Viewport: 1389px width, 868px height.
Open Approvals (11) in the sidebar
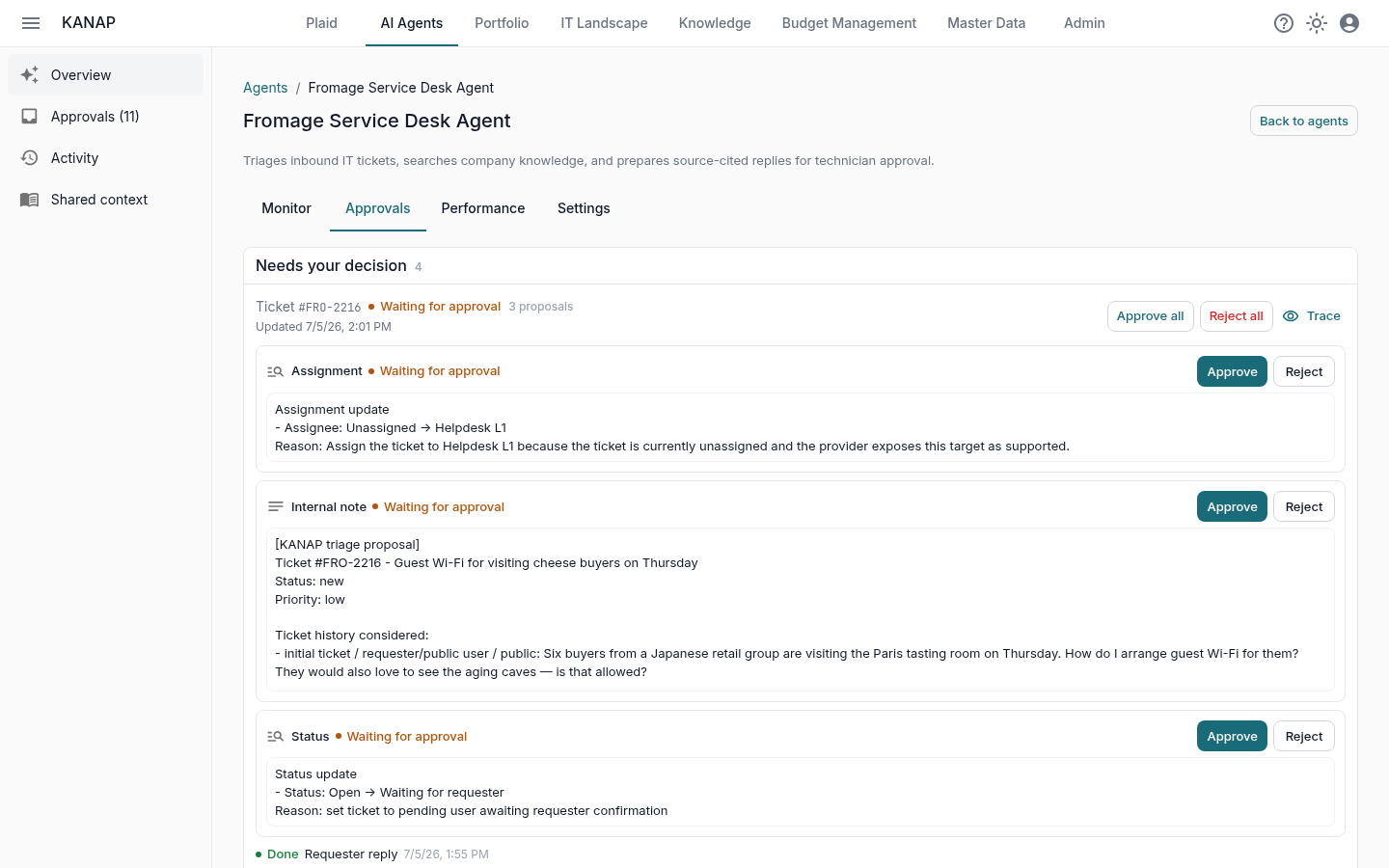coord(105,117)
